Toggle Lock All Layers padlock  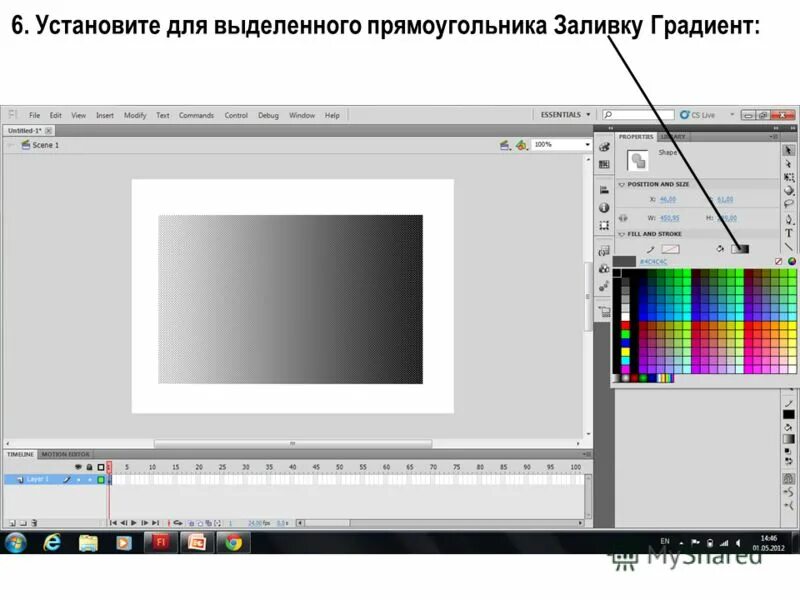coord(89,467)
